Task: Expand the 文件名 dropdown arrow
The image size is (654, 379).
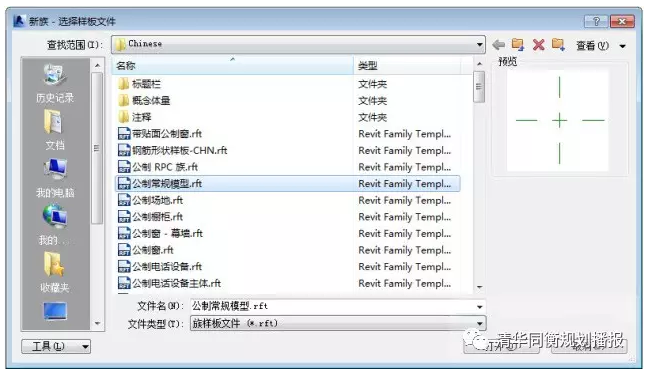Action: click(480, 306)
